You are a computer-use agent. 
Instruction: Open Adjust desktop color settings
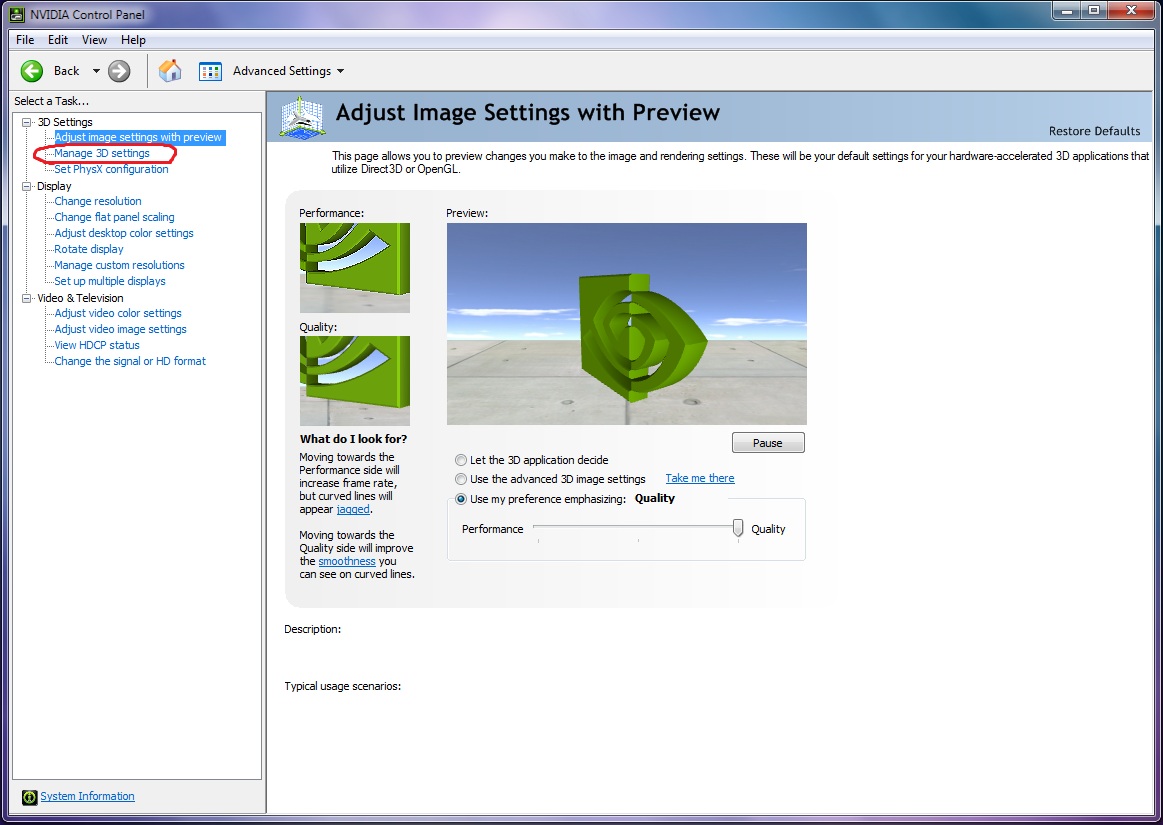click(124, 233)
